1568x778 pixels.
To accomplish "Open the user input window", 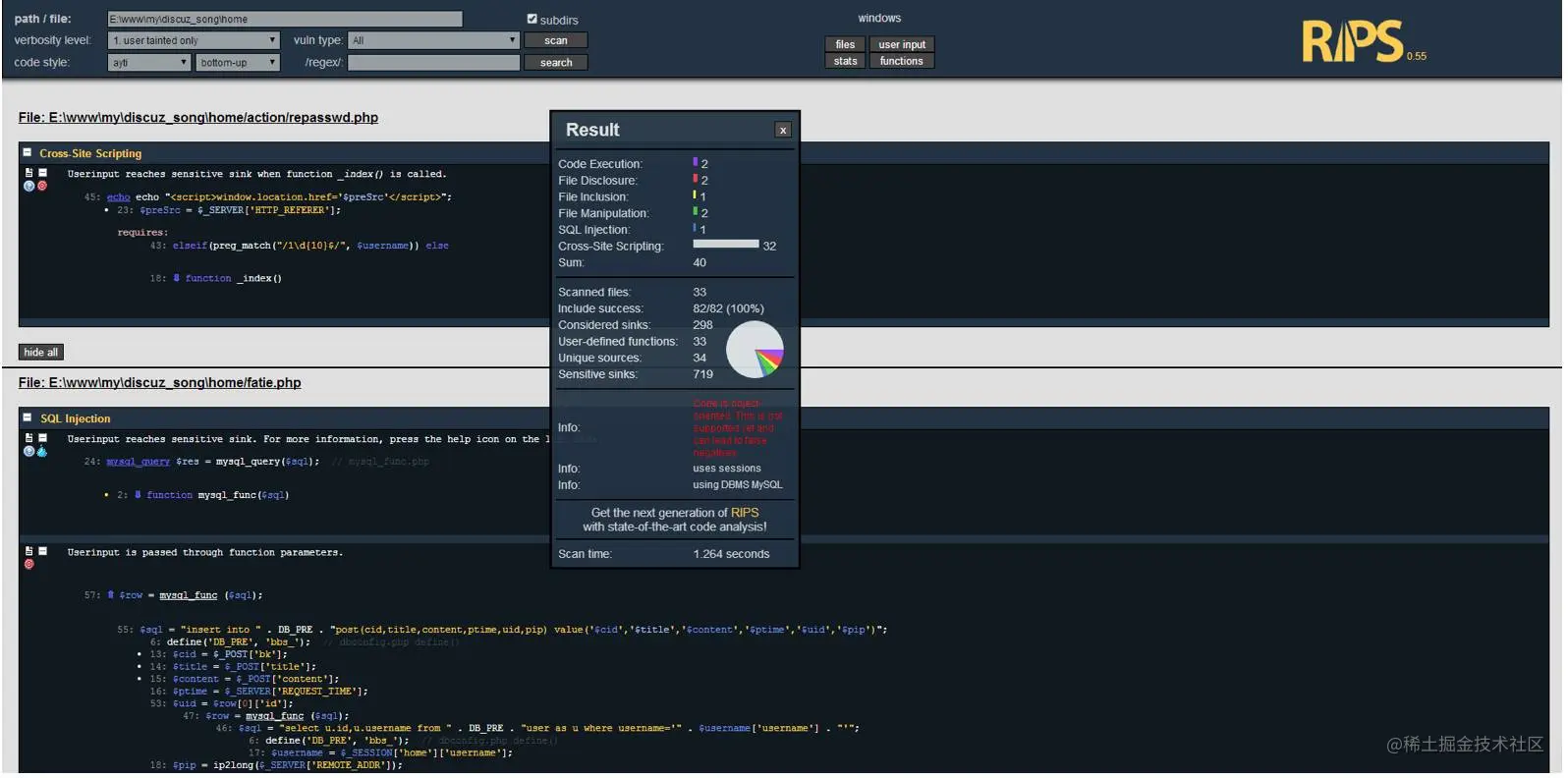I will pyautogui.click(x=902, y=44).
